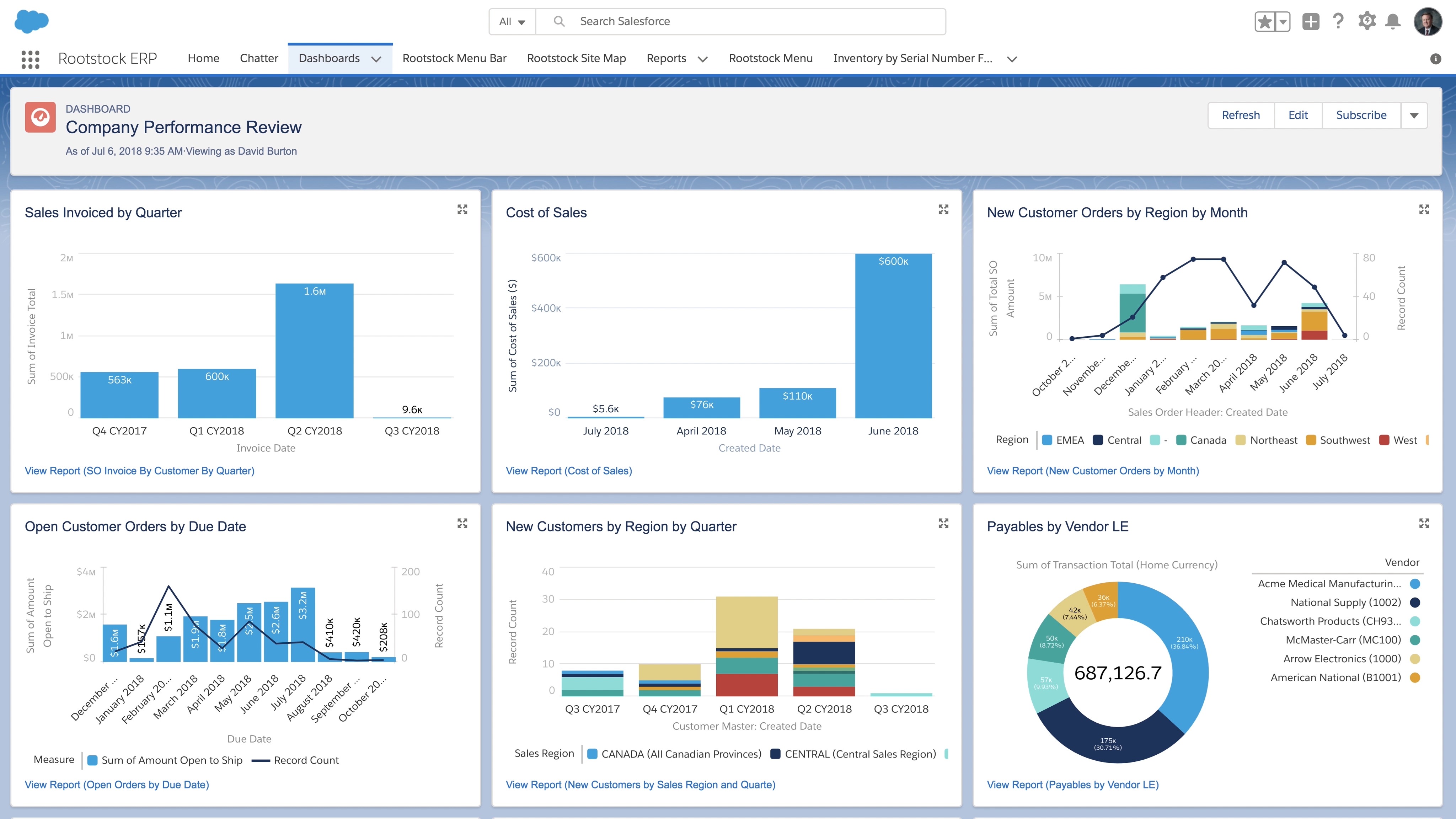The width and height of the screenshot is (1456, 819).
Task: Open the Help question mark icon
Action: (x=1338, y=21)
